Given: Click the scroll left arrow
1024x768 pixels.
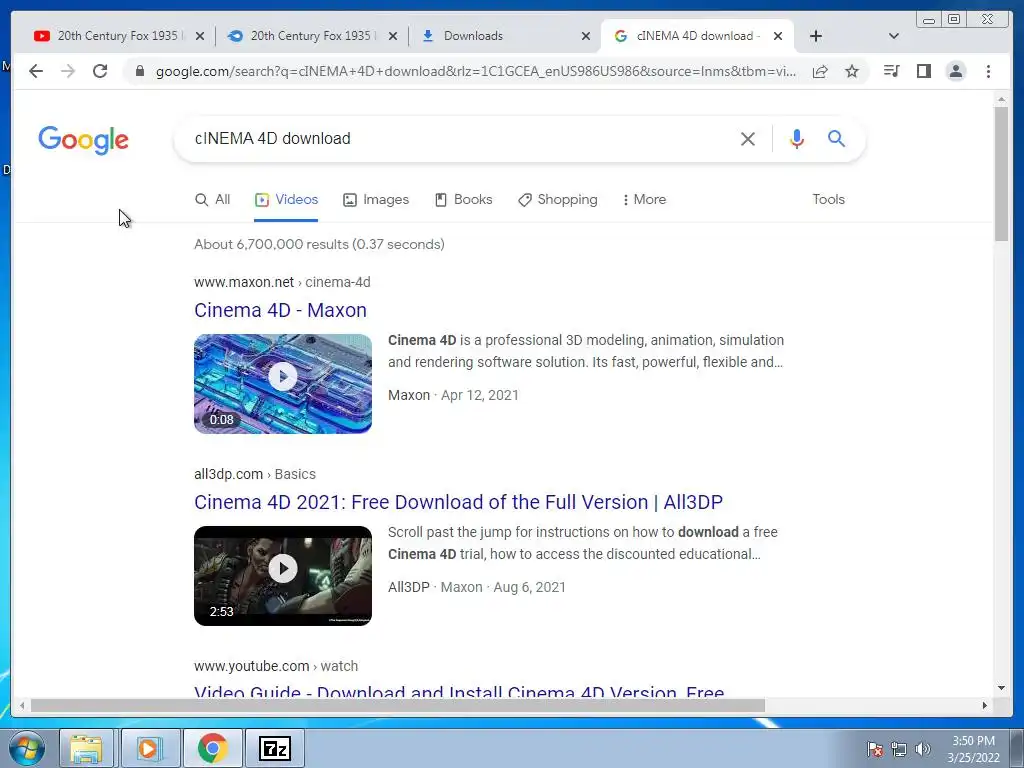Looking at the screenshot, I should pyautogui.click(x=22, y=705).
